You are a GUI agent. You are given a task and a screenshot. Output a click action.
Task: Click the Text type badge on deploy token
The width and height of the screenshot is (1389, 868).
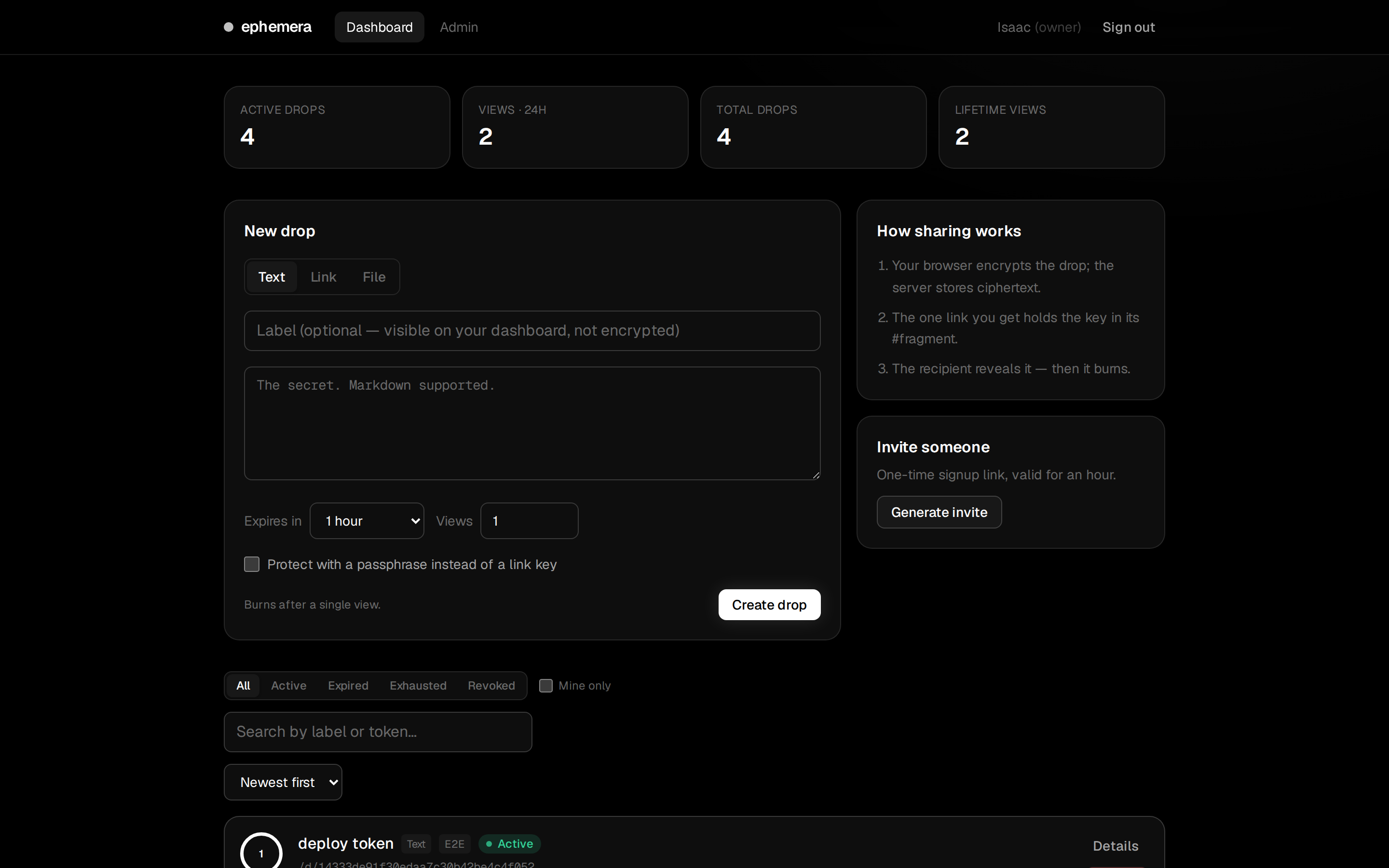pyautogui.click(x=416, y=844)
